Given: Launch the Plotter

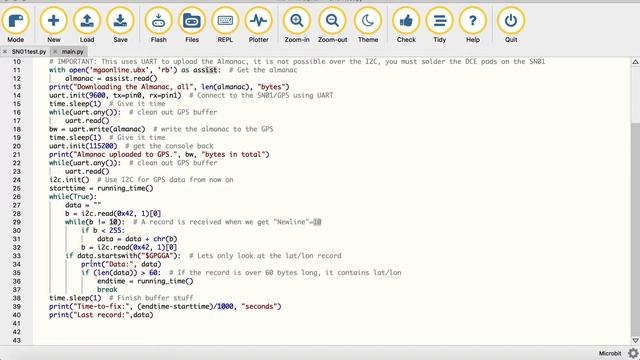Looking at the screenshot, I should [259, 24].
